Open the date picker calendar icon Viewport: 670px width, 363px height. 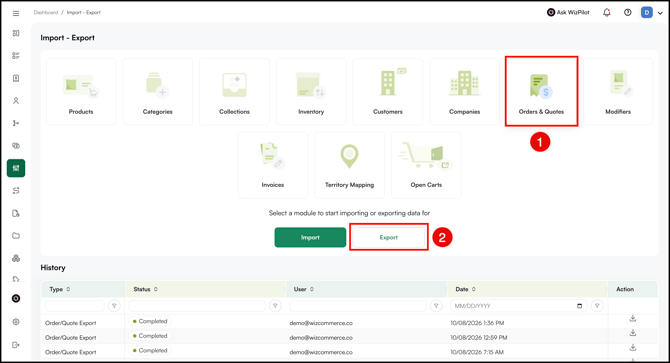579,306
